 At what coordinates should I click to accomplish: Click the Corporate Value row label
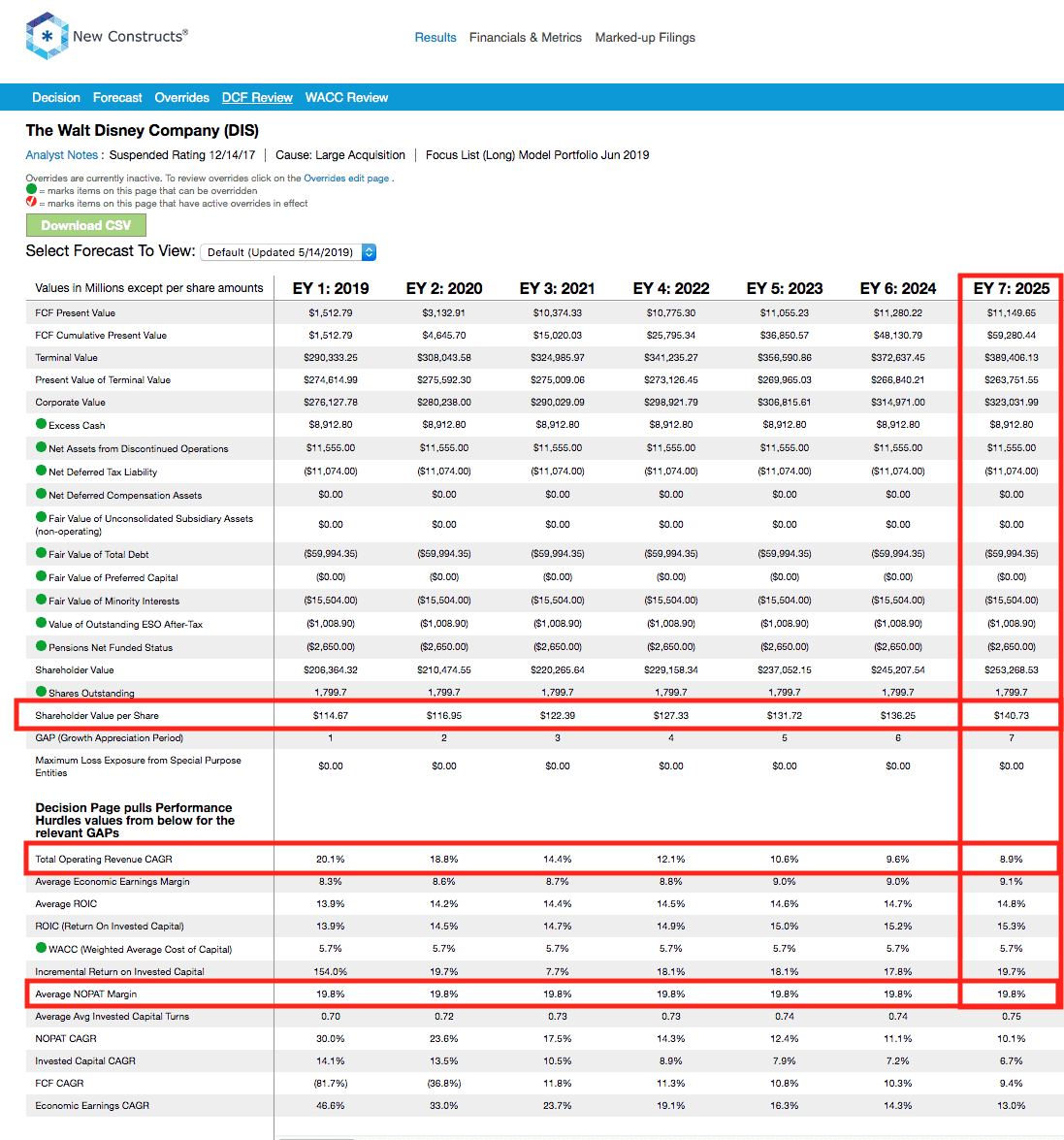70,402
